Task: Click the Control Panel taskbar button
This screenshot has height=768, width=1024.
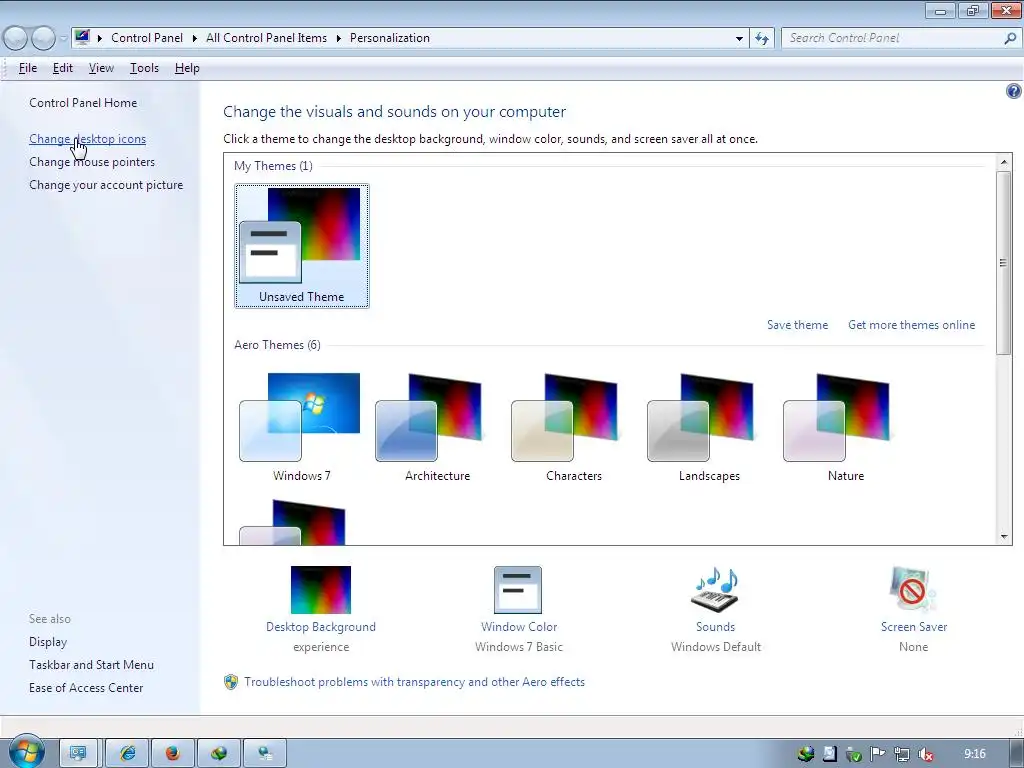Action: click(78, 754)
